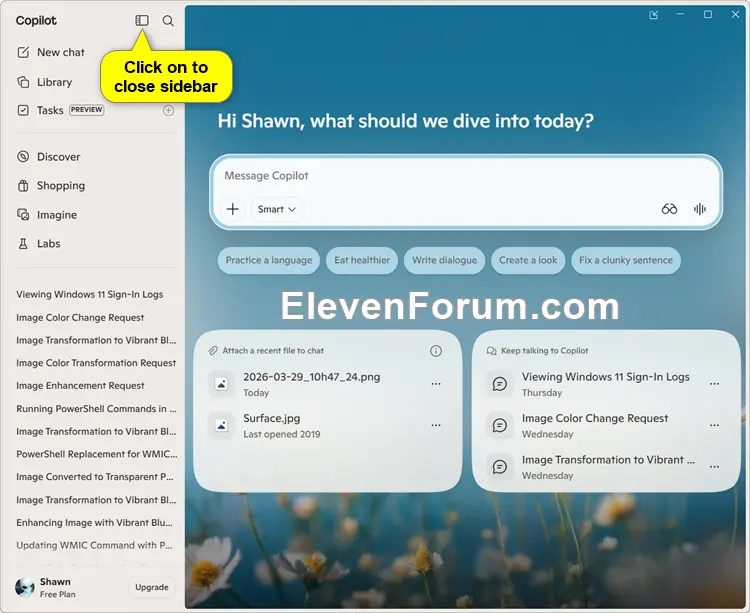Screen dimensions: 750x613
Task: Click the Copilot Vision glasses icon
Action: 669,209
